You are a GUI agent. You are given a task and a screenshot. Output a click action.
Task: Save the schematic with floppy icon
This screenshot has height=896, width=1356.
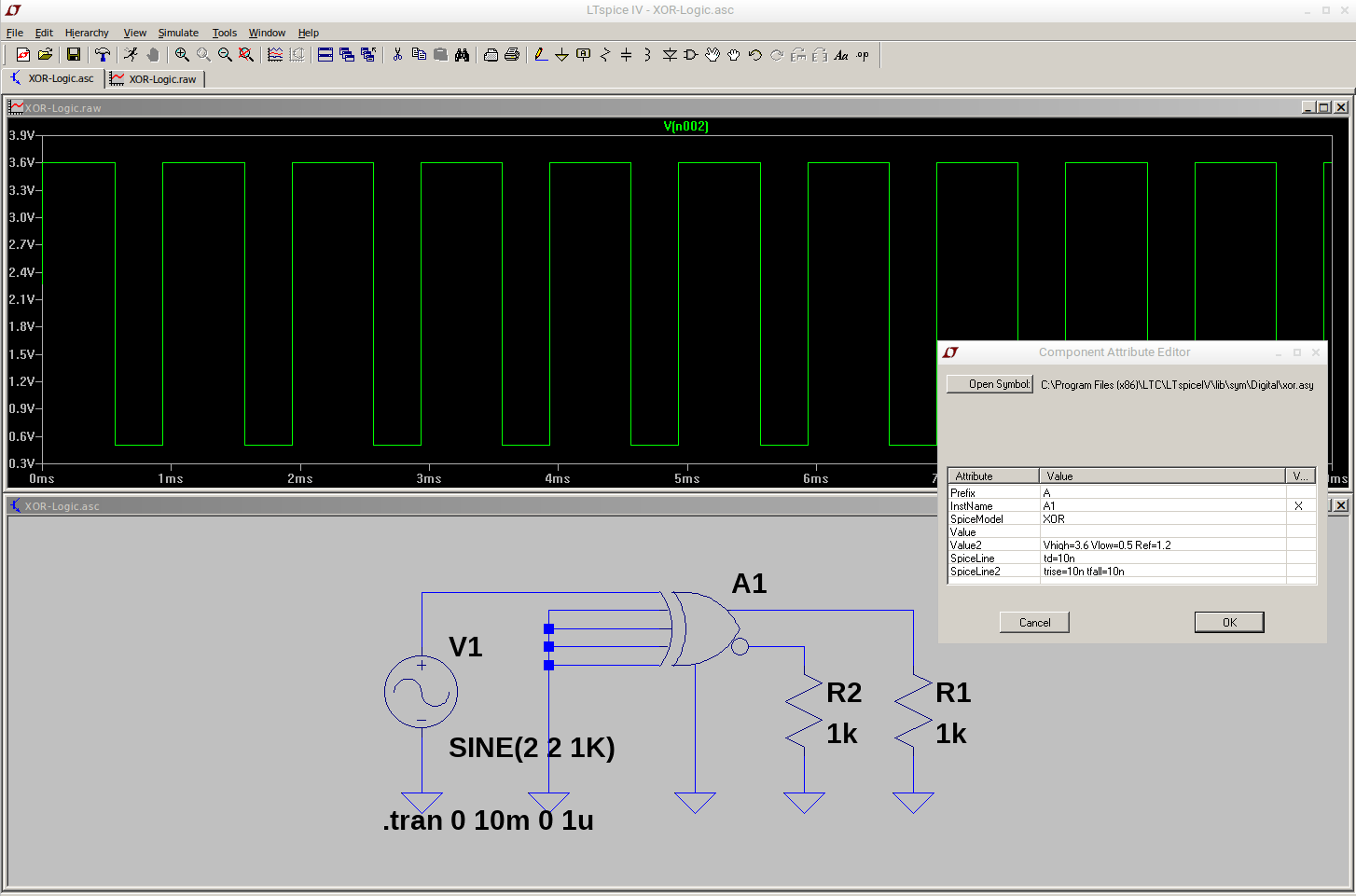pyautogui.click(x=74, y=55)
